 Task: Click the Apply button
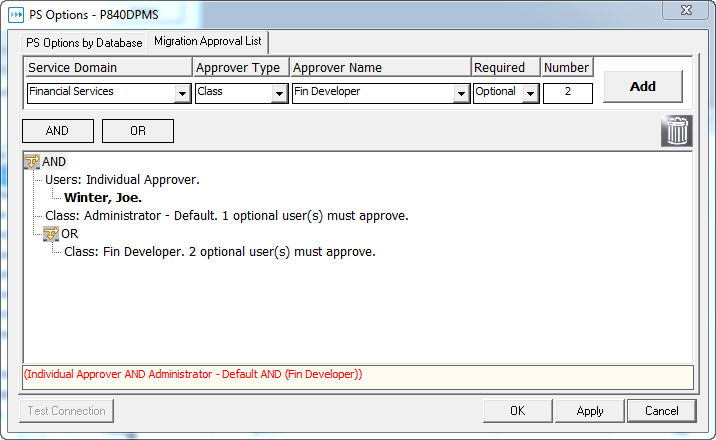(590, 411)
